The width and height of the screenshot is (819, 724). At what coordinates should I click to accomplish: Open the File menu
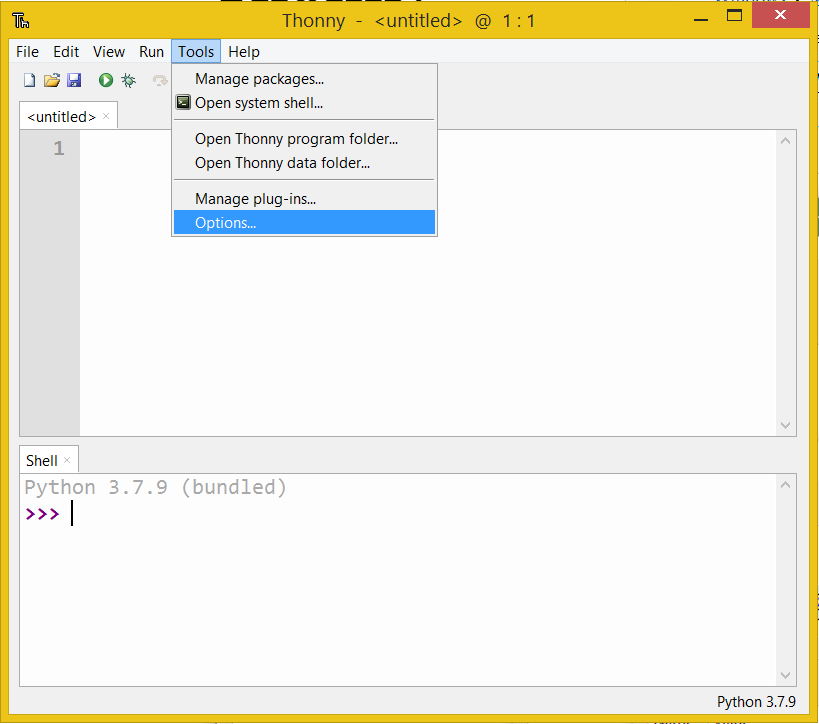pos(27,52)
